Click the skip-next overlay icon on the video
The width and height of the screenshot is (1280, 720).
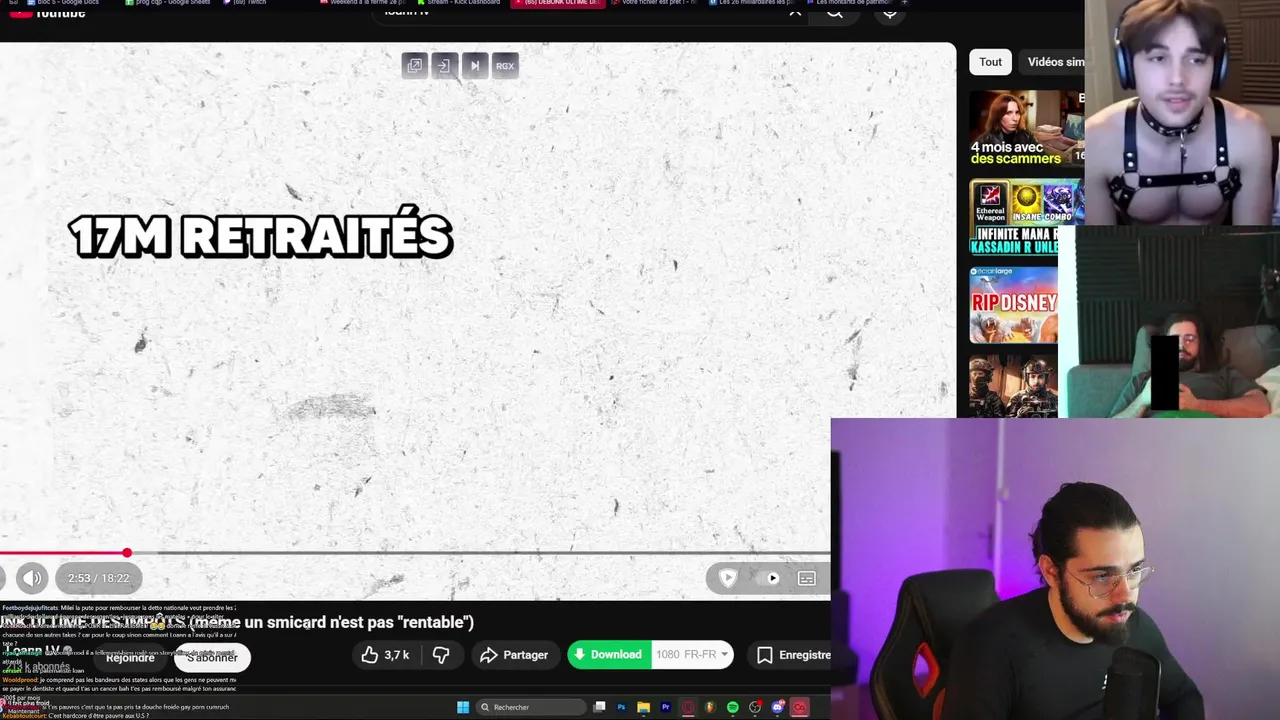475,66
